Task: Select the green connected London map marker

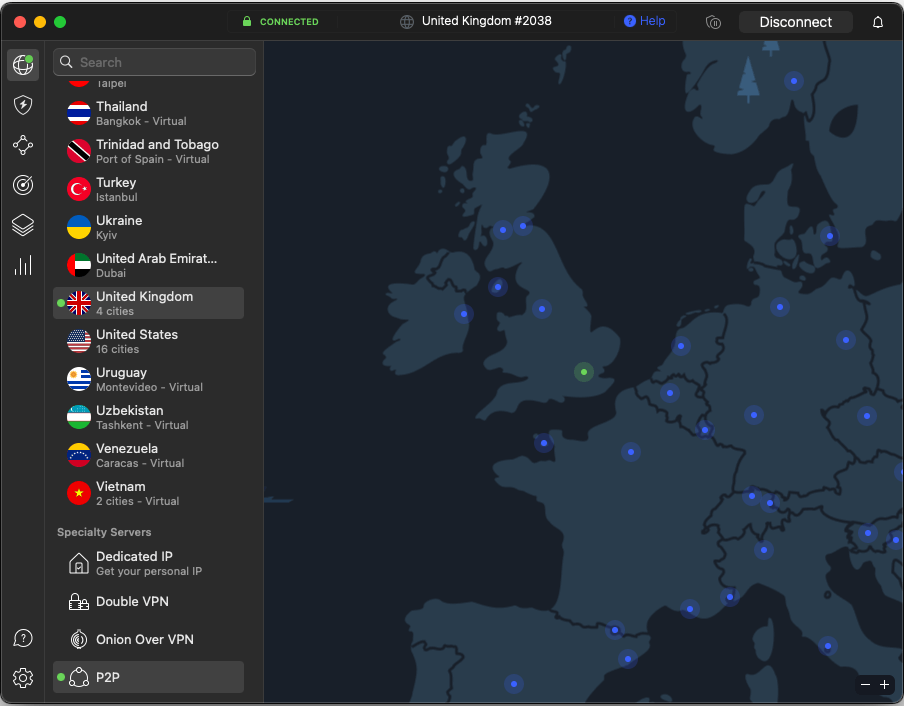Action: (x=584, y=372)
